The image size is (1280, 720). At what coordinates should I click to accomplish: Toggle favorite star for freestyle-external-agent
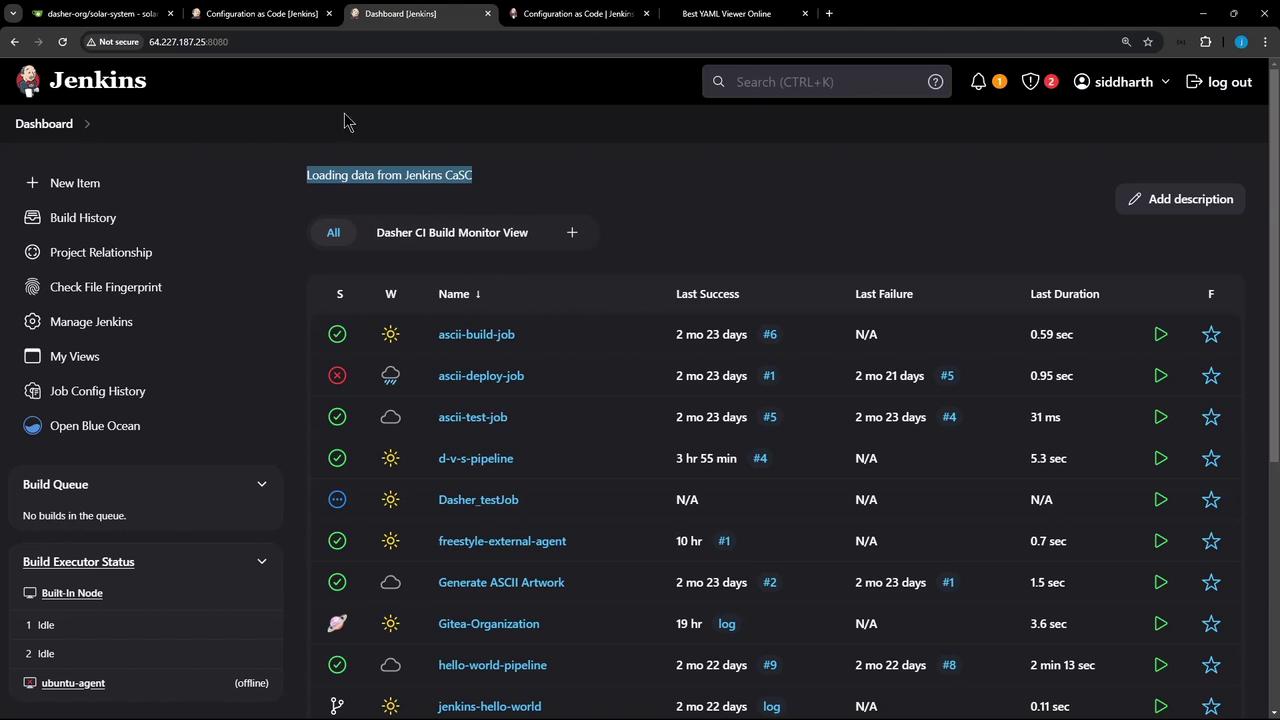(1211, 541)
